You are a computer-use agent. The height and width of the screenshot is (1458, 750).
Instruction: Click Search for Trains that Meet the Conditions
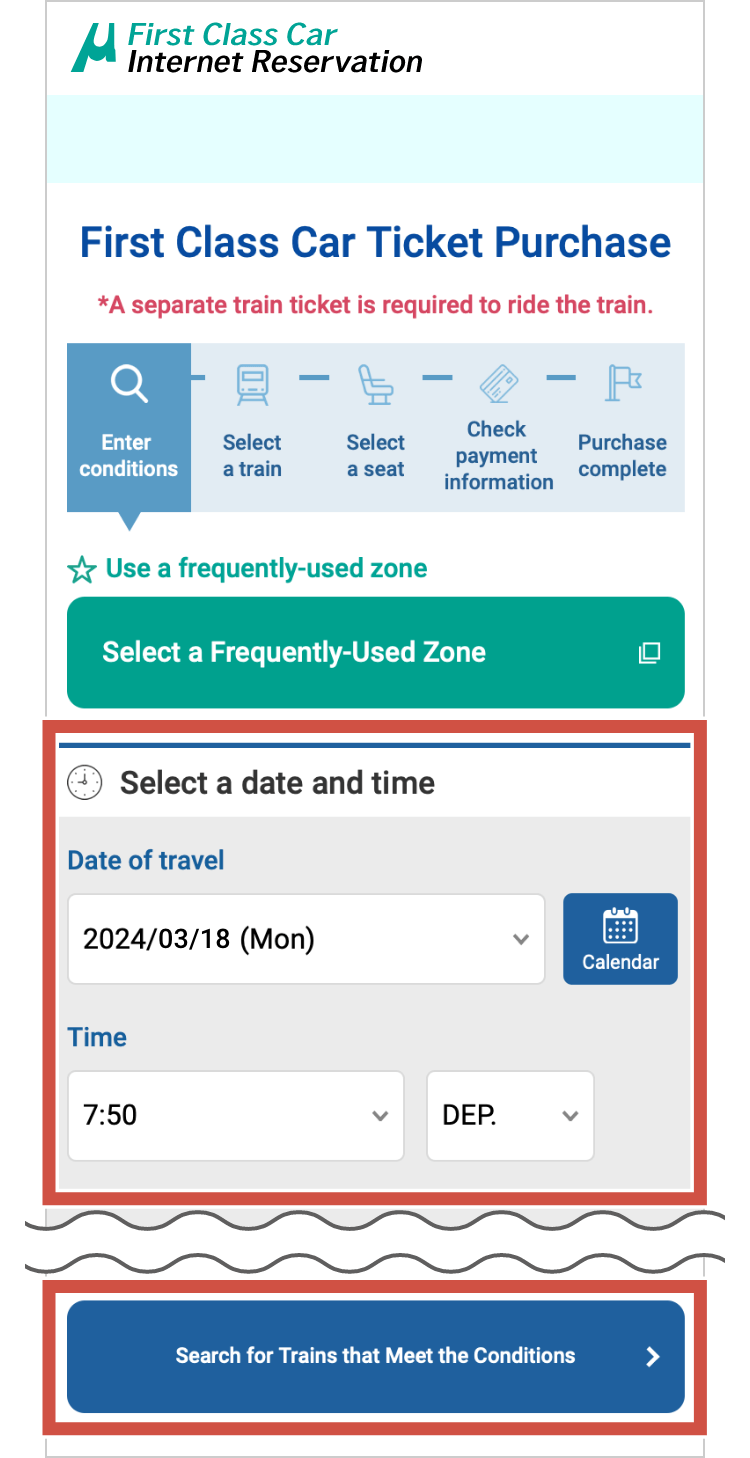tap(376, 1356)
